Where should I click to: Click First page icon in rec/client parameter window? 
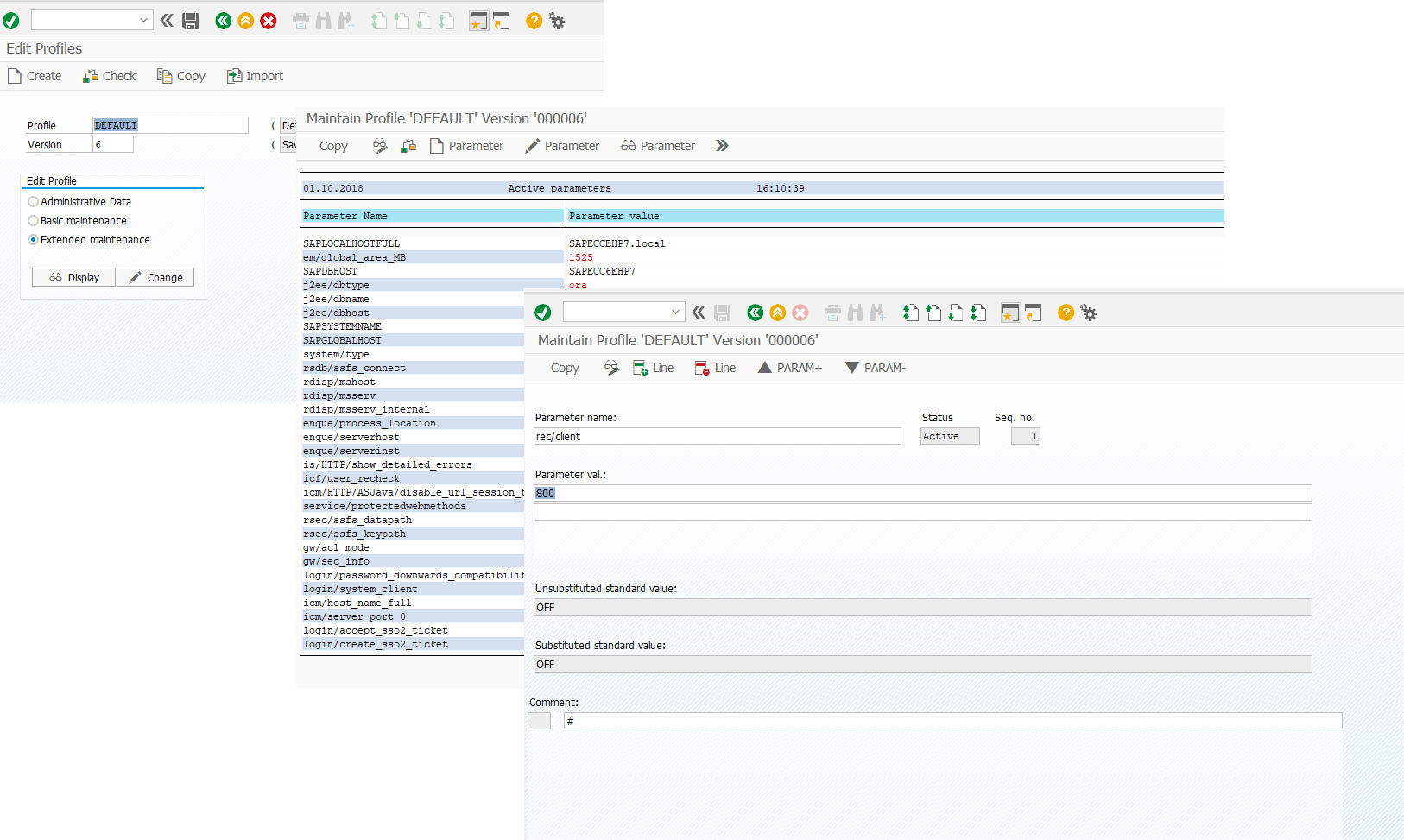coord(911,313)
